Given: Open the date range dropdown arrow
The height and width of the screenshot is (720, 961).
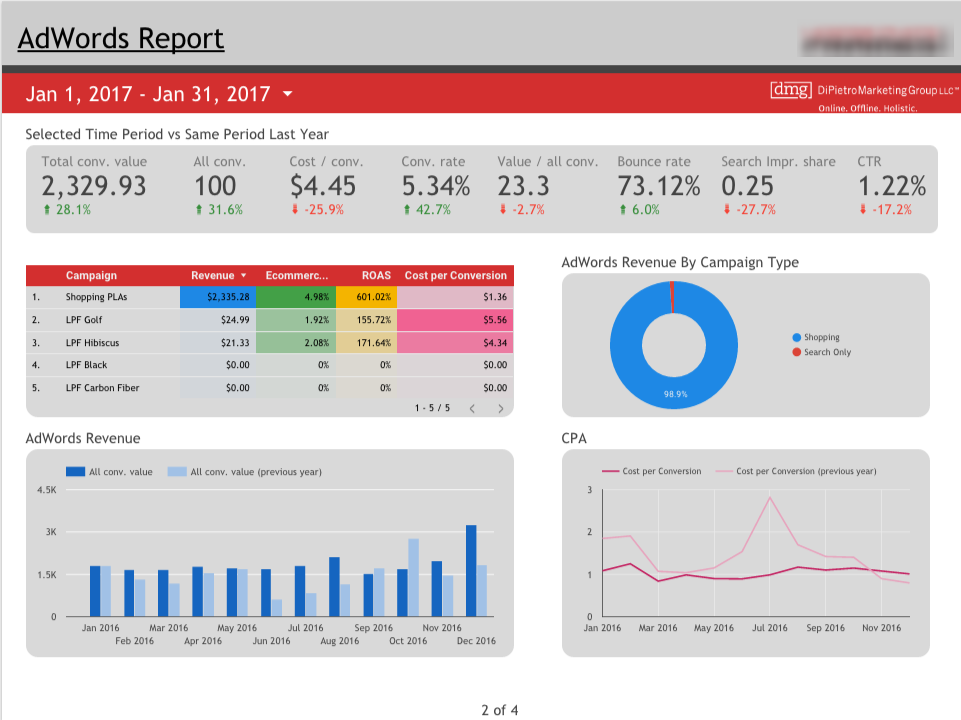Looking at the screenshot, I should (288, 95).
